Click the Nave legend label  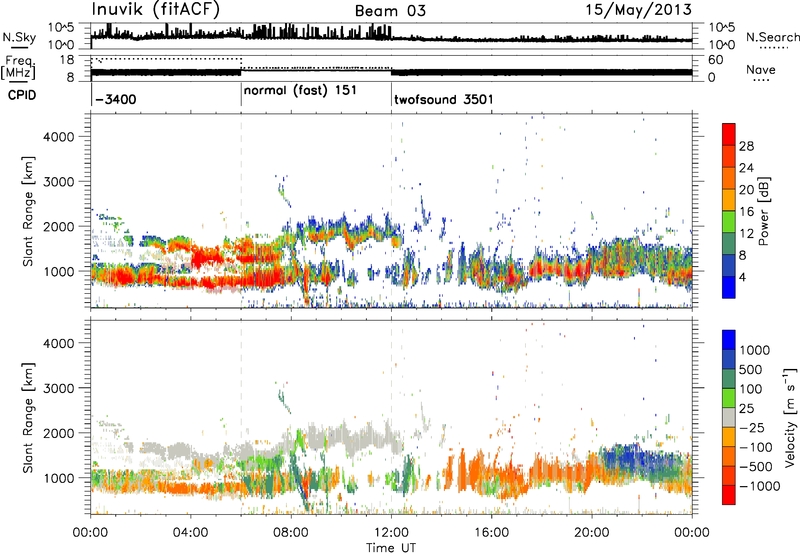click(761, 70)
